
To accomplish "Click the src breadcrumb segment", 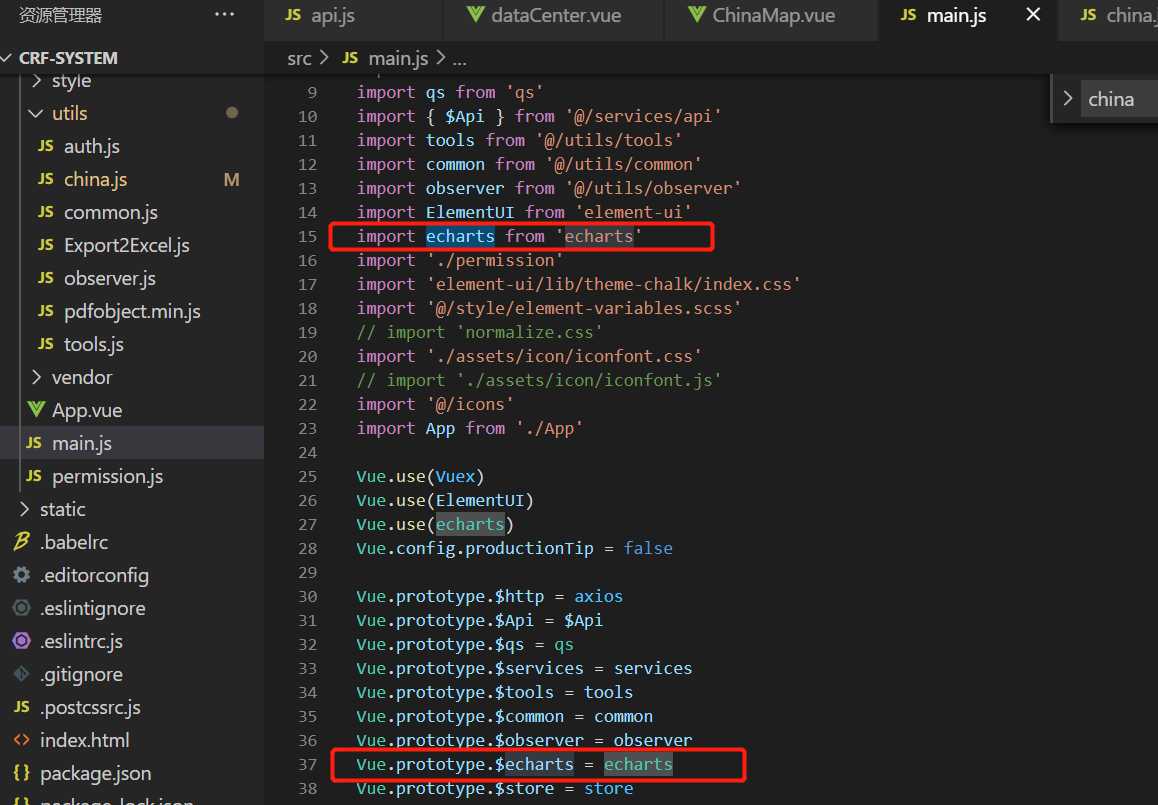I will (x=299, y=58).
